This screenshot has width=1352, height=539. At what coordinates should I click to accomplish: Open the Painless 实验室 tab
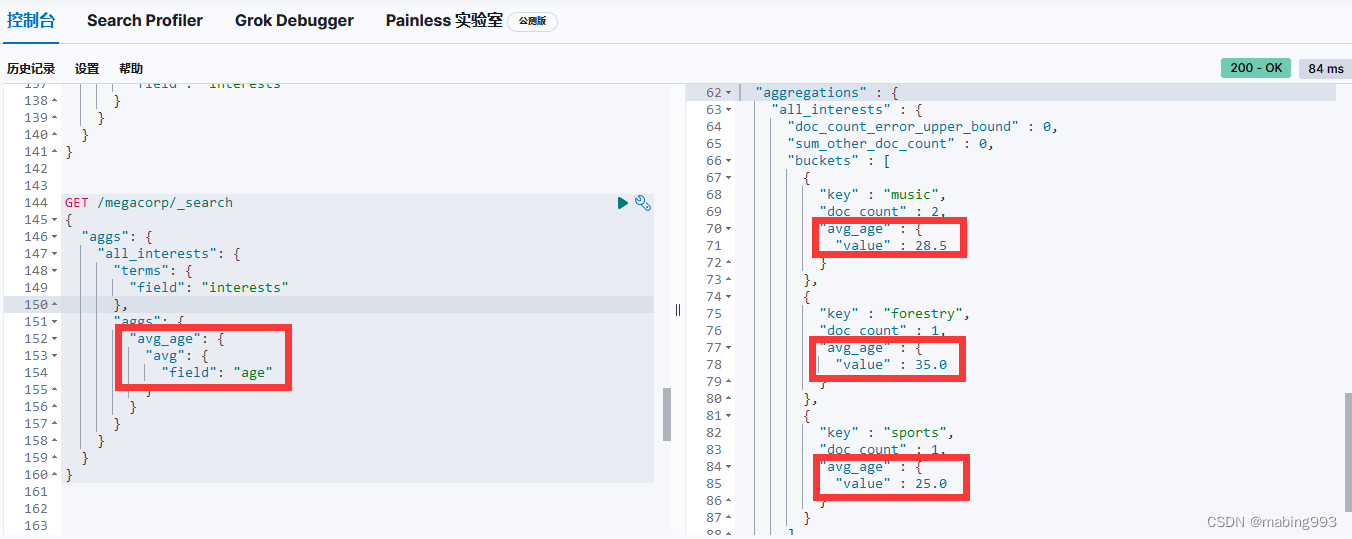click(444, 20)
